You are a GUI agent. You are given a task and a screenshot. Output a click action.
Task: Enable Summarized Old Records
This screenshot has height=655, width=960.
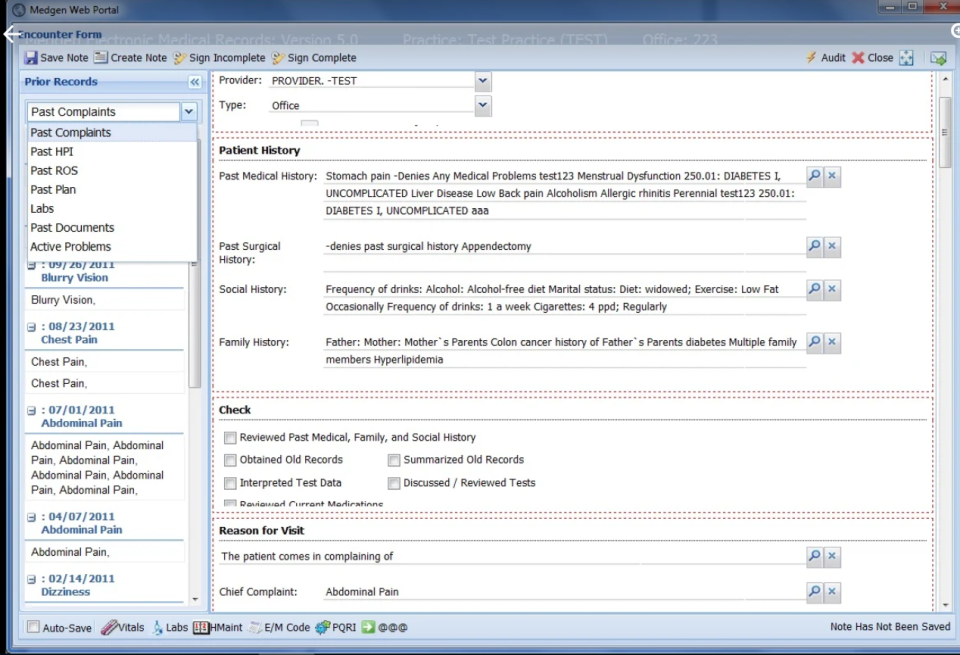[x=393, y=459]
